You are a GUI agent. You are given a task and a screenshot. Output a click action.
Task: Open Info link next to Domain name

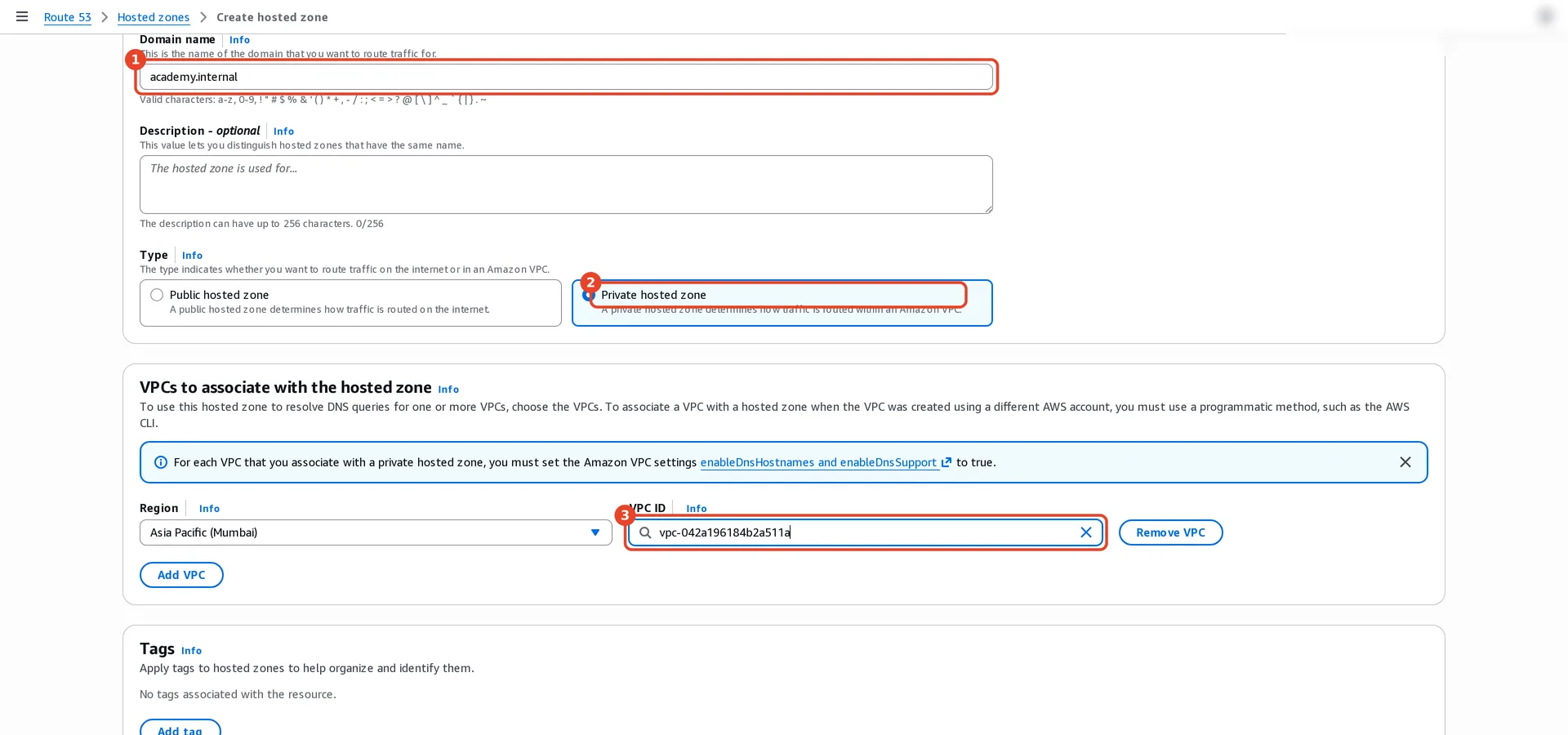(239, 40)
